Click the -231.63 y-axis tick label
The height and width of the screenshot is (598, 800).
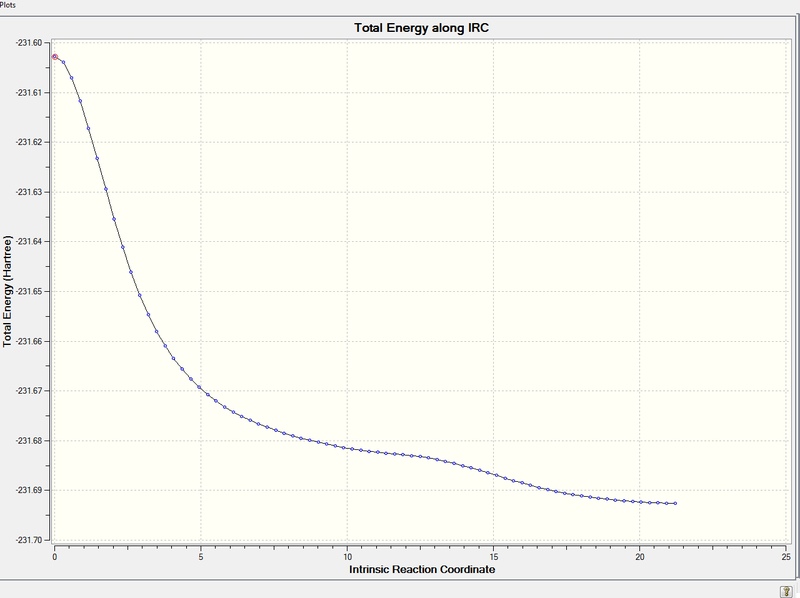29,192
